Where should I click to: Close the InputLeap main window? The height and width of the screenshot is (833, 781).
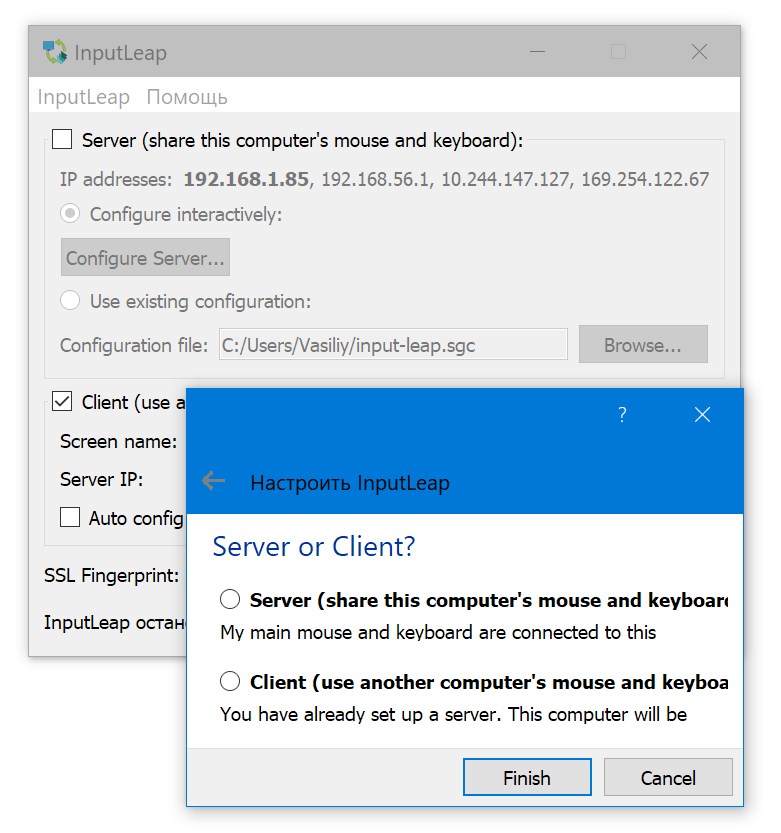pyautogui.click(x=699, y=52)
